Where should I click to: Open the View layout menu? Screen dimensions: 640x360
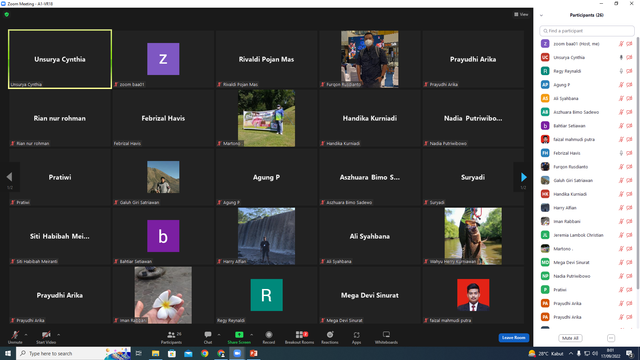[521, 15]
